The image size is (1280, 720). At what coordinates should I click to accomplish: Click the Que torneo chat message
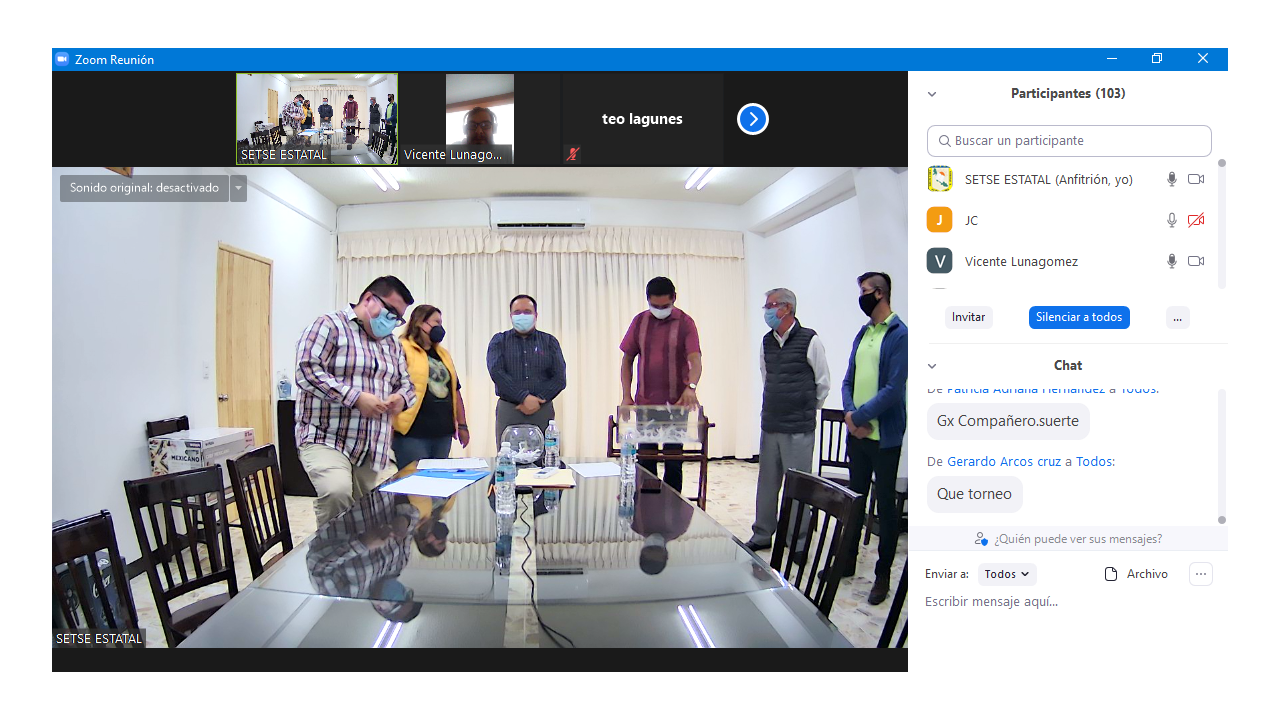coord(975,494)
